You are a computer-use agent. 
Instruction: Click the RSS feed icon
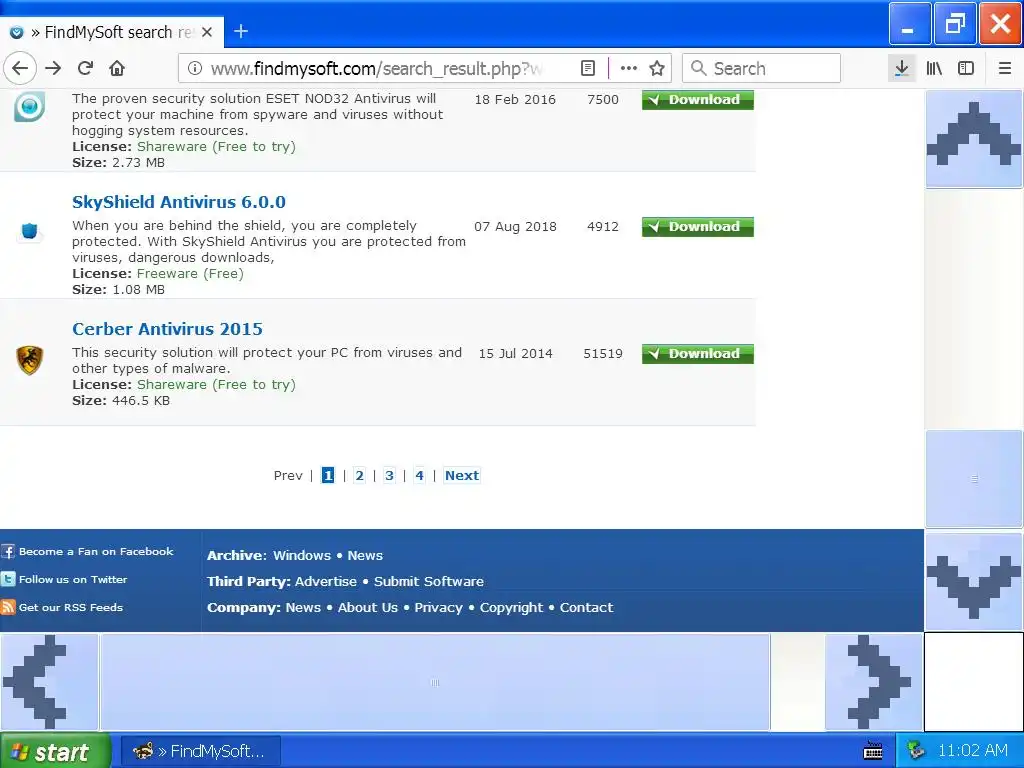click(8, 607)
